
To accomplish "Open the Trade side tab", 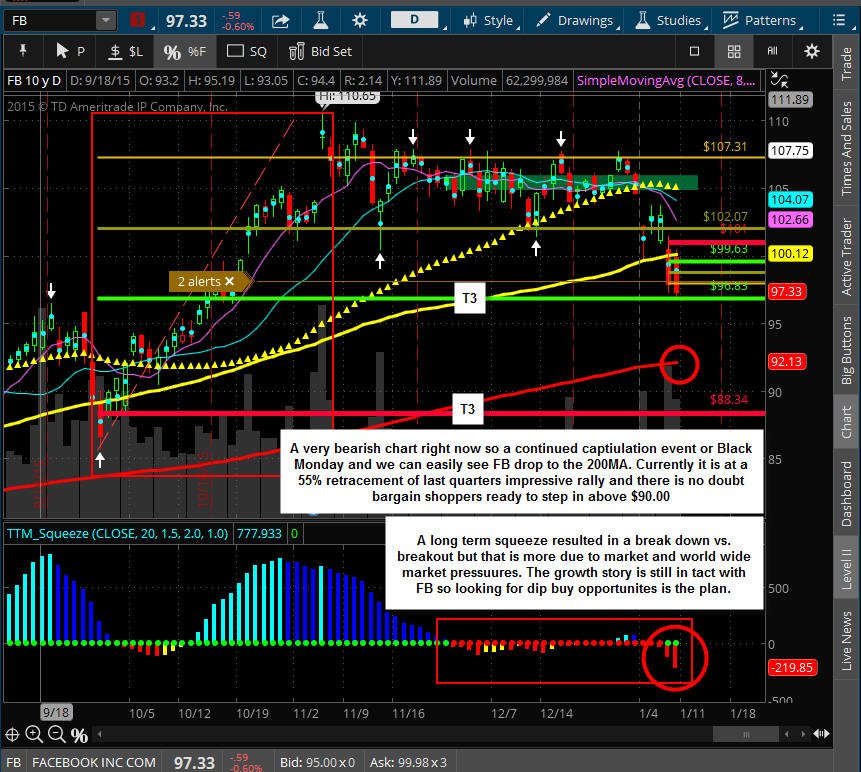I will pyautogui.click(x=847, y=64).
